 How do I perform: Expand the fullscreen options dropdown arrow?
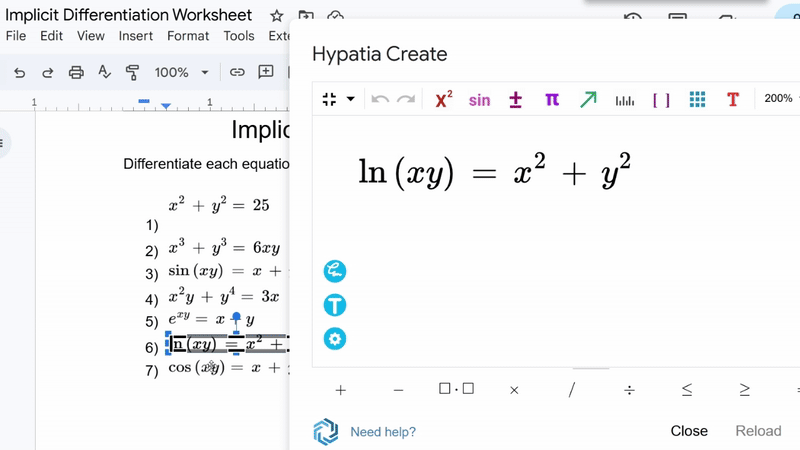(x=351, y=99)
